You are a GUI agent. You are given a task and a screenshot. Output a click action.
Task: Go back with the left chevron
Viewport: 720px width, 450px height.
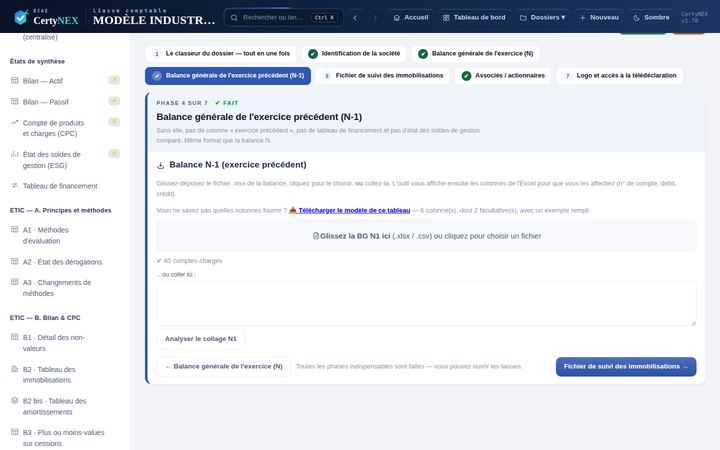pos(355,17)
